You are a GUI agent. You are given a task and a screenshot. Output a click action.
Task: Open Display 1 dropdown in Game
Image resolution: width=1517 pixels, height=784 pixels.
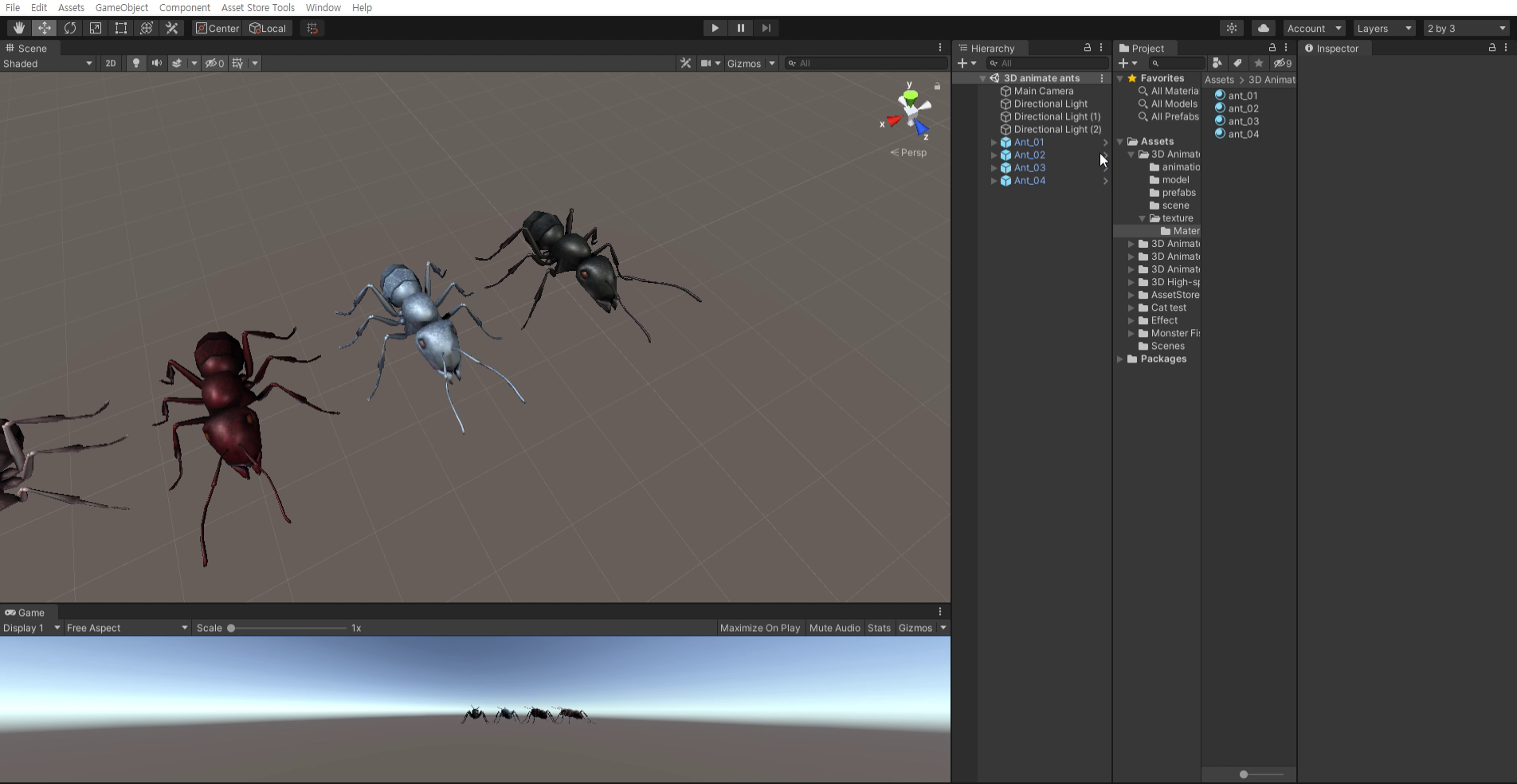tap(32, 628)
